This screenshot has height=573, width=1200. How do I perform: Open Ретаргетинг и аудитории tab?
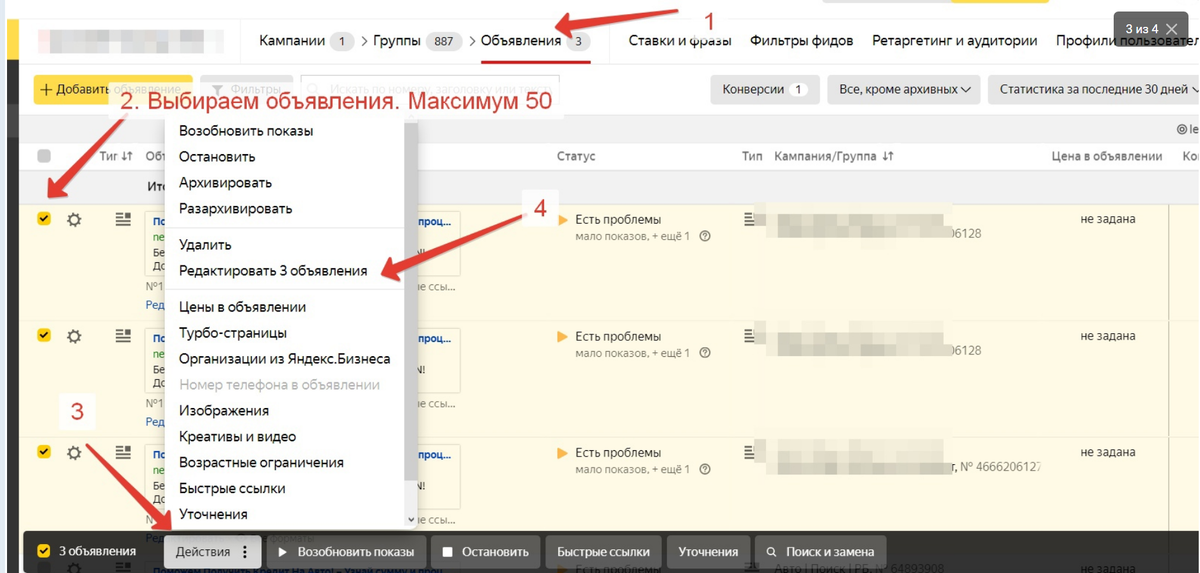954,41
